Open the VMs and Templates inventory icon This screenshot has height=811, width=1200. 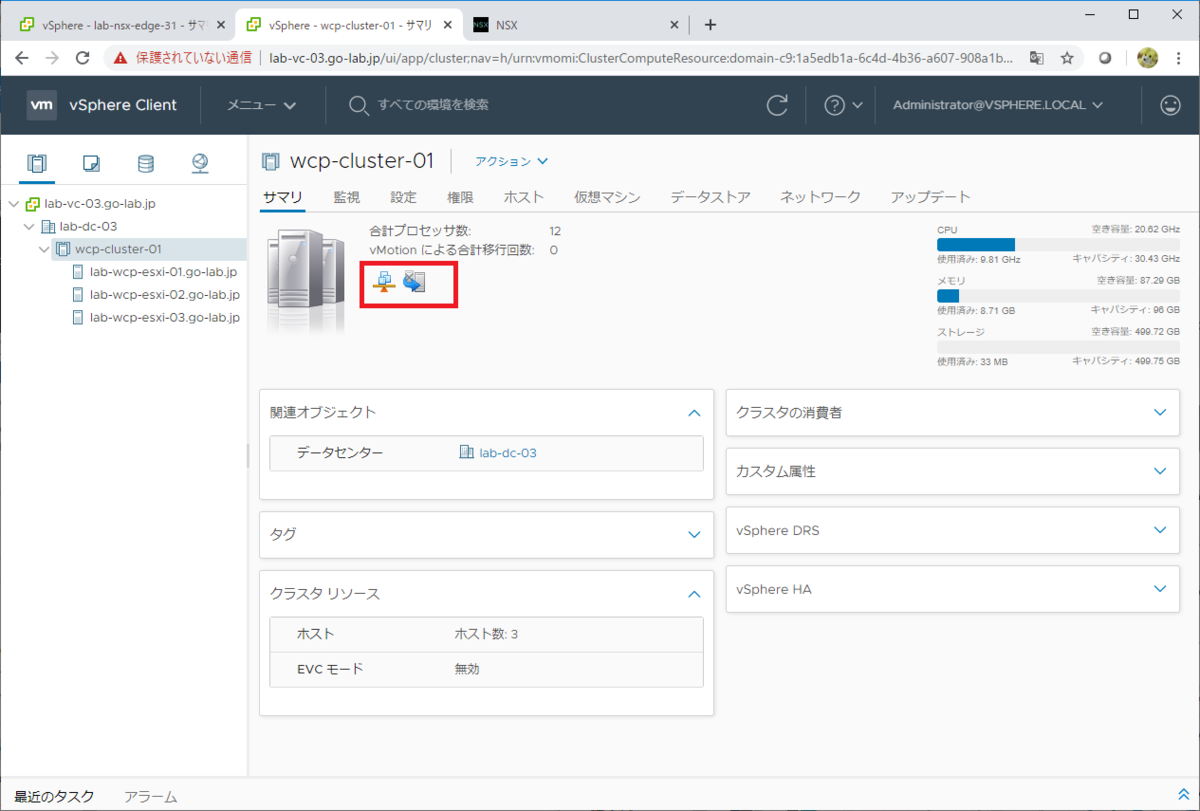tap(91, 163)
